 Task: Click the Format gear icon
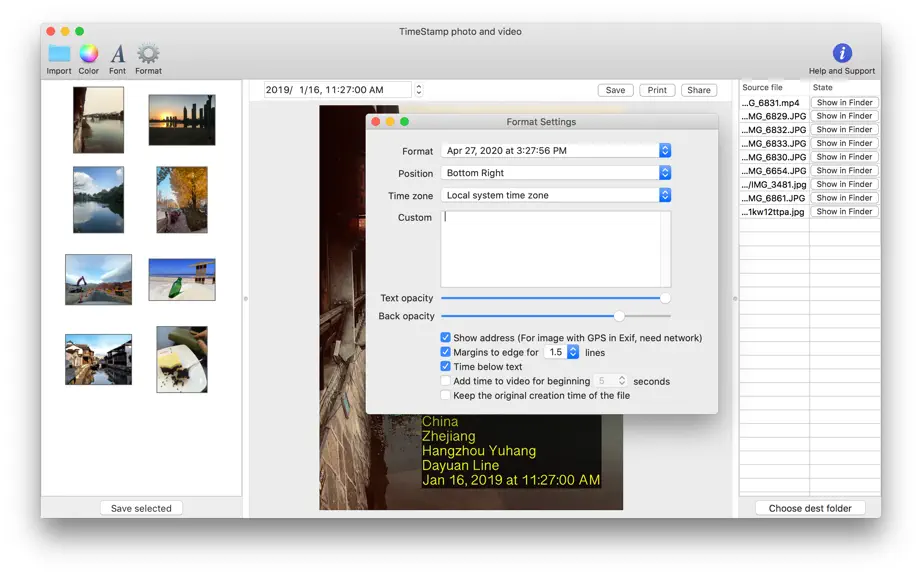(x=148, y=53)
